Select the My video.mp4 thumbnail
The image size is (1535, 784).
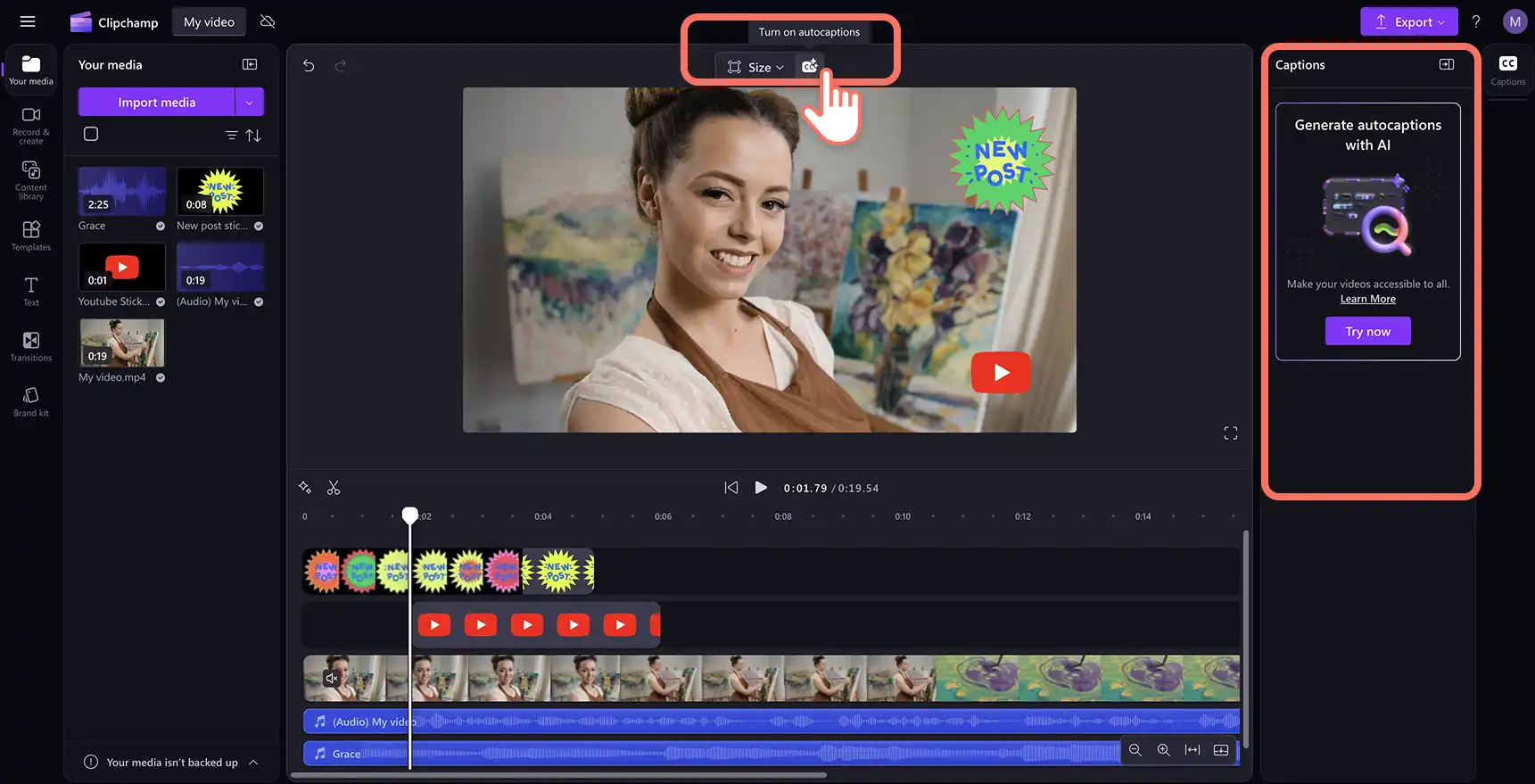pyautogui.click(x=121, y=342)
